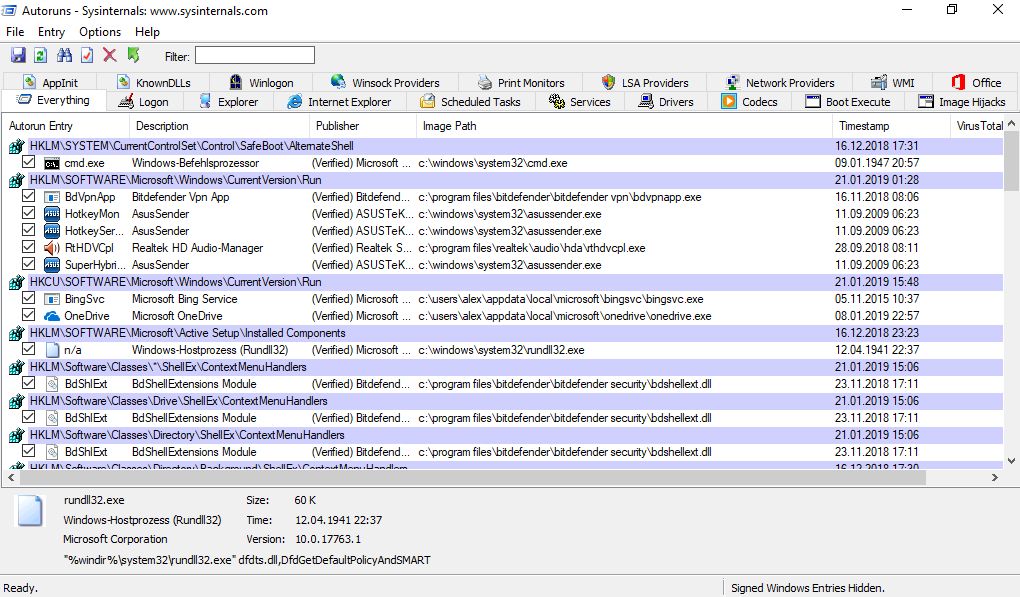Sort by Image Path column header
This screenshot has width=1020, height=597.
coord(624,126)
